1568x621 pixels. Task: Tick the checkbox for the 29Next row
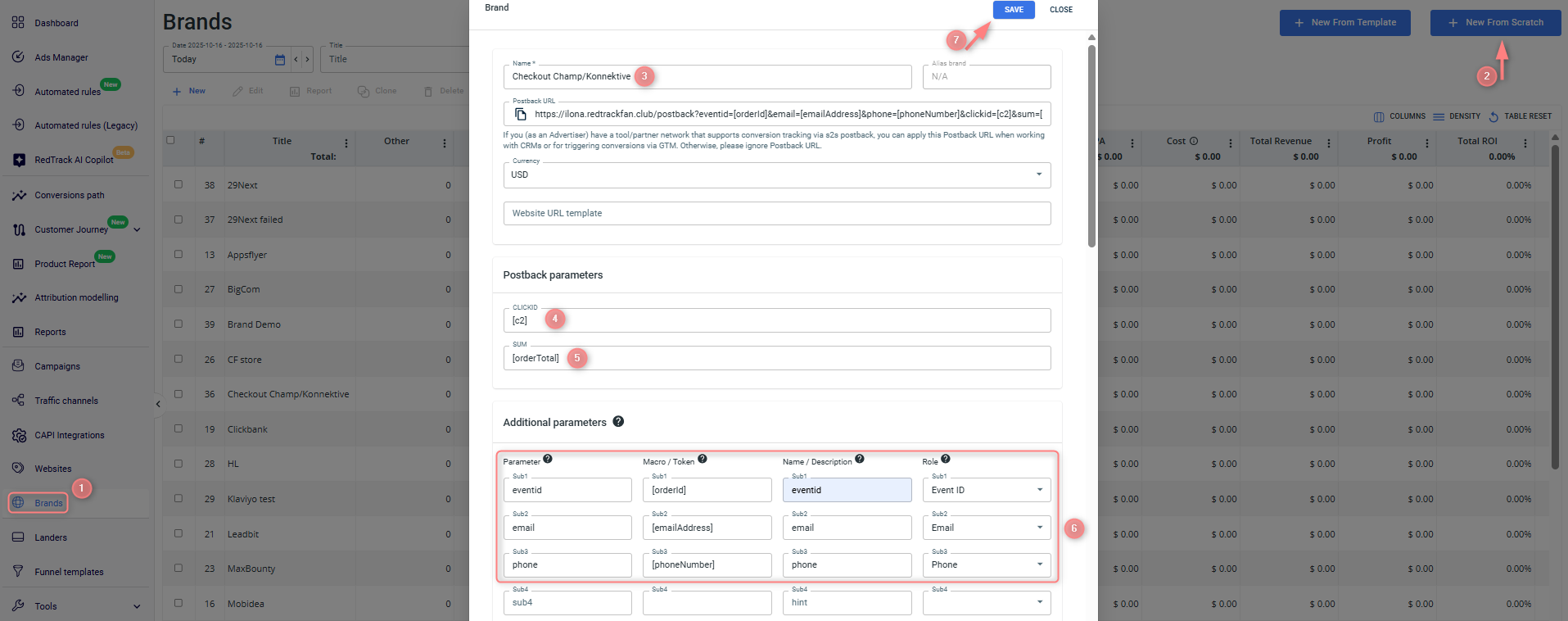pyautogui.click(x=178, y=185)
